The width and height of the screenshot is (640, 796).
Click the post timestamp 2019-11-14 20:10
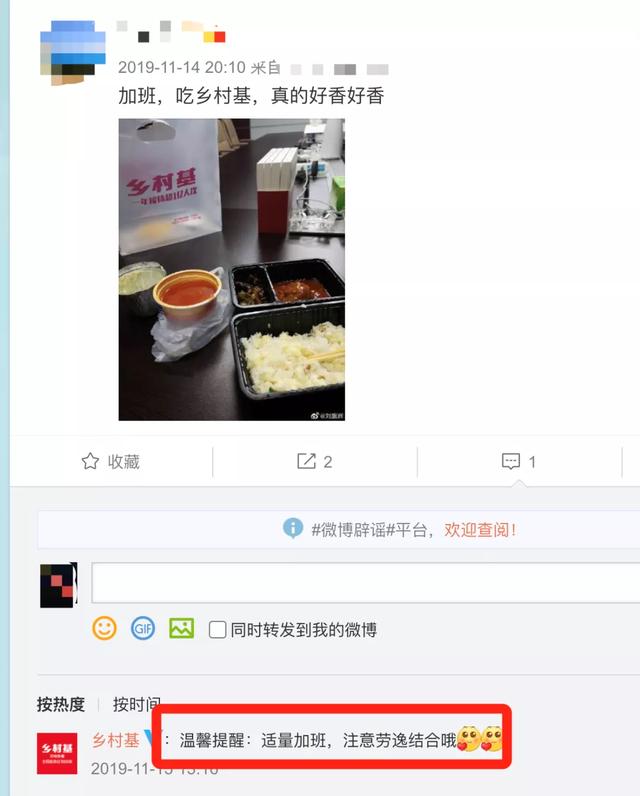click(182, 68)
